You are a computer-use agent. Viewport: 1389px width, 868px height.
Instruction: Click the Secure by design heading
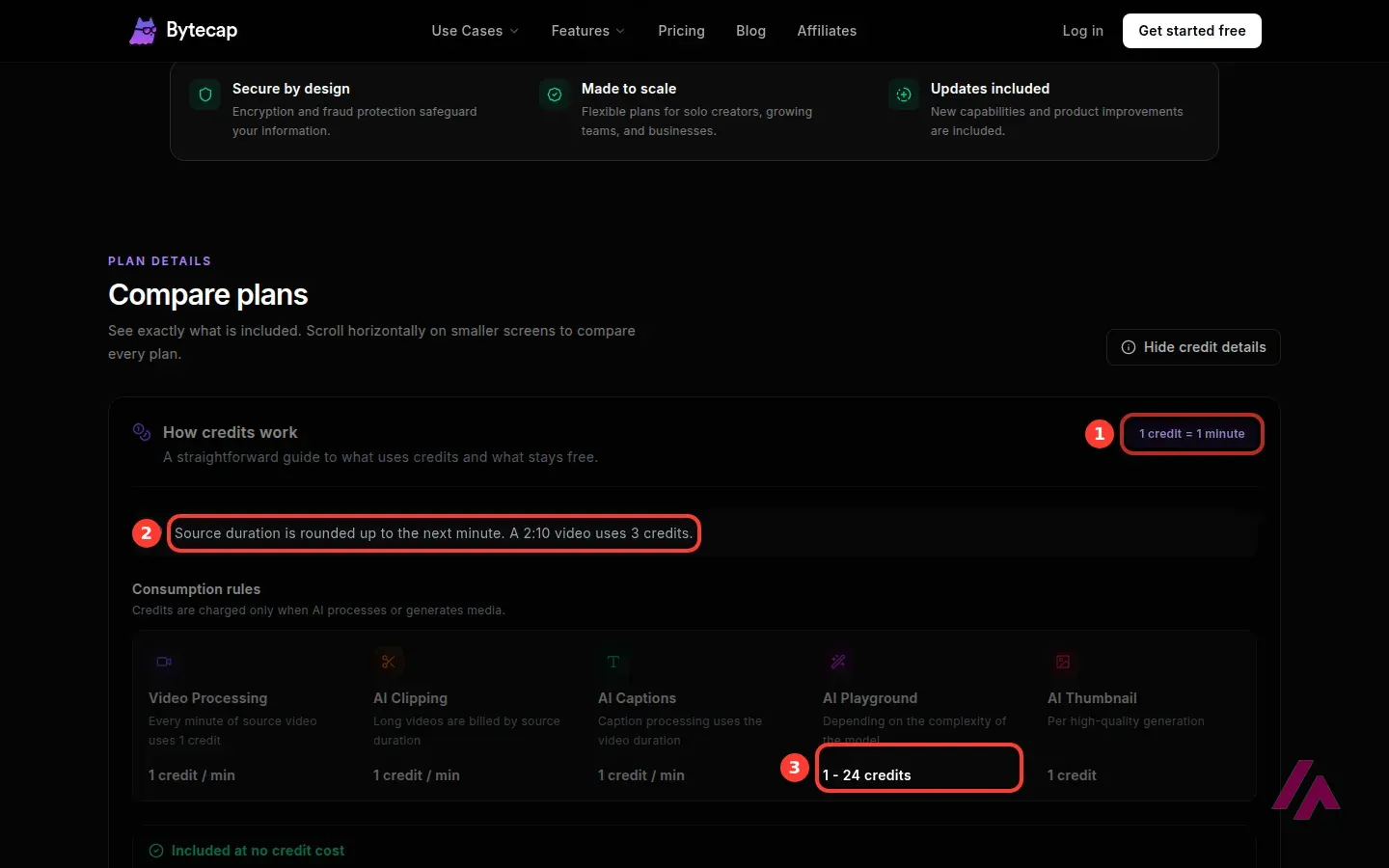point(291,89)
